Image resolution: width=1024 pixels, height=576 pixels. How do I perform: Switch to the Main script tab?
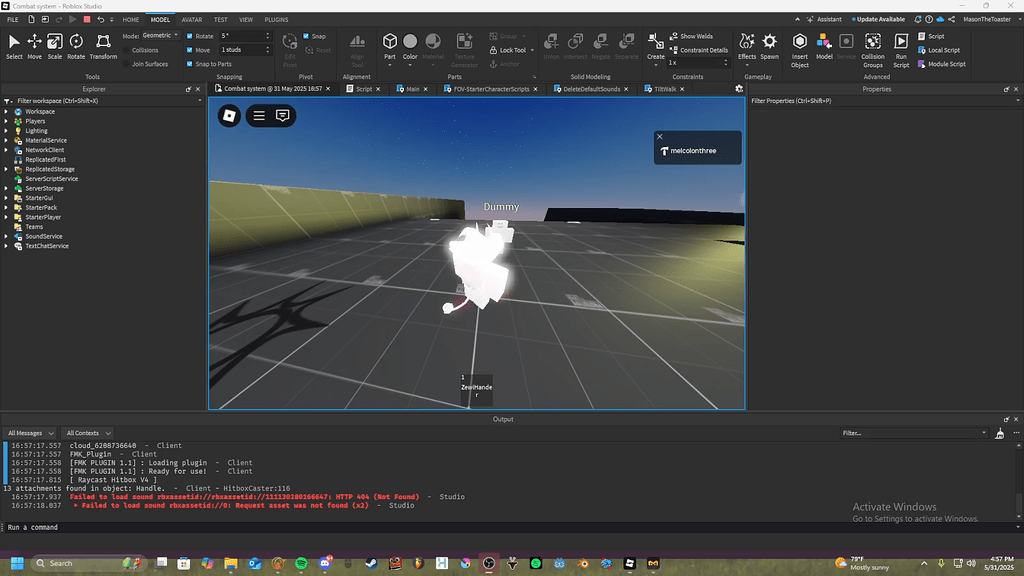[411, 89]
